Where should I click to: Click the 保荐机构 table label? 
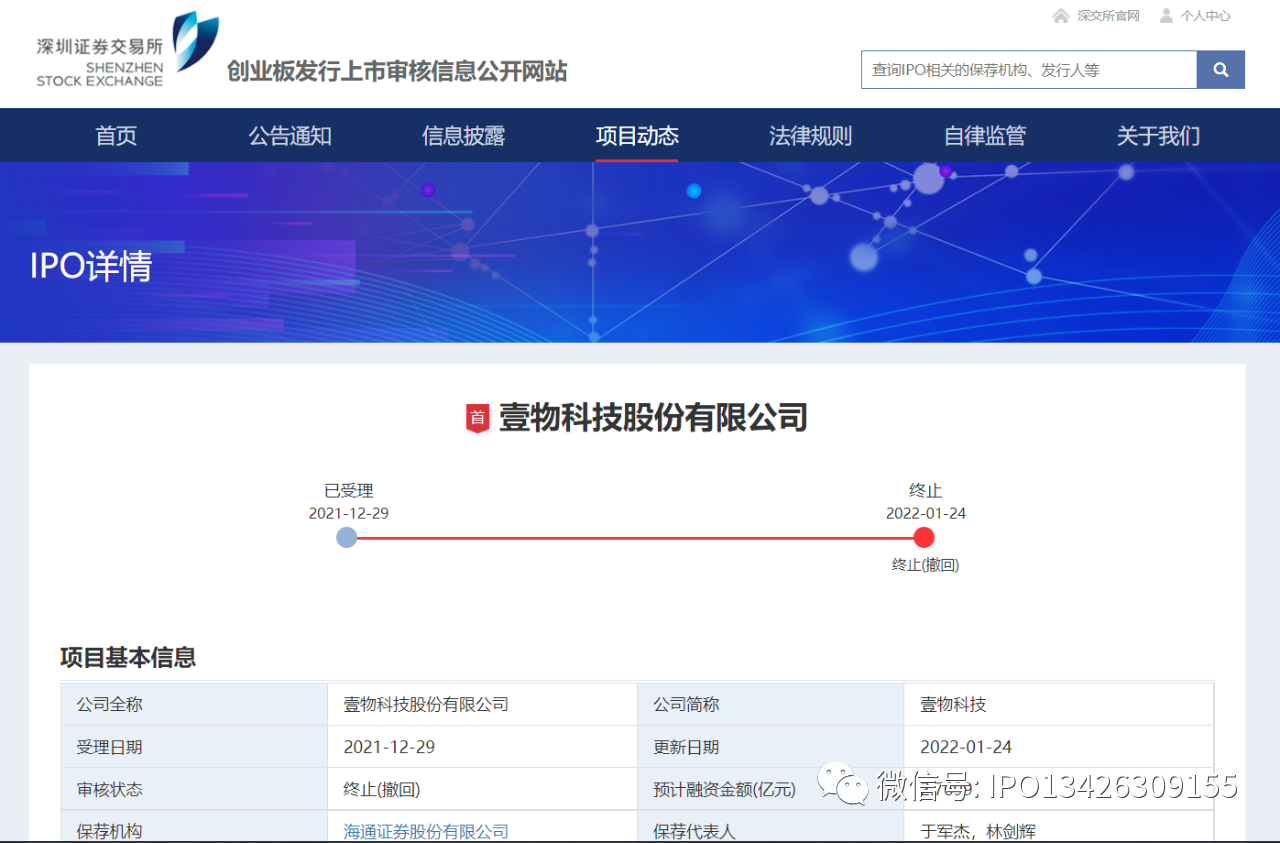pos(110,832)
